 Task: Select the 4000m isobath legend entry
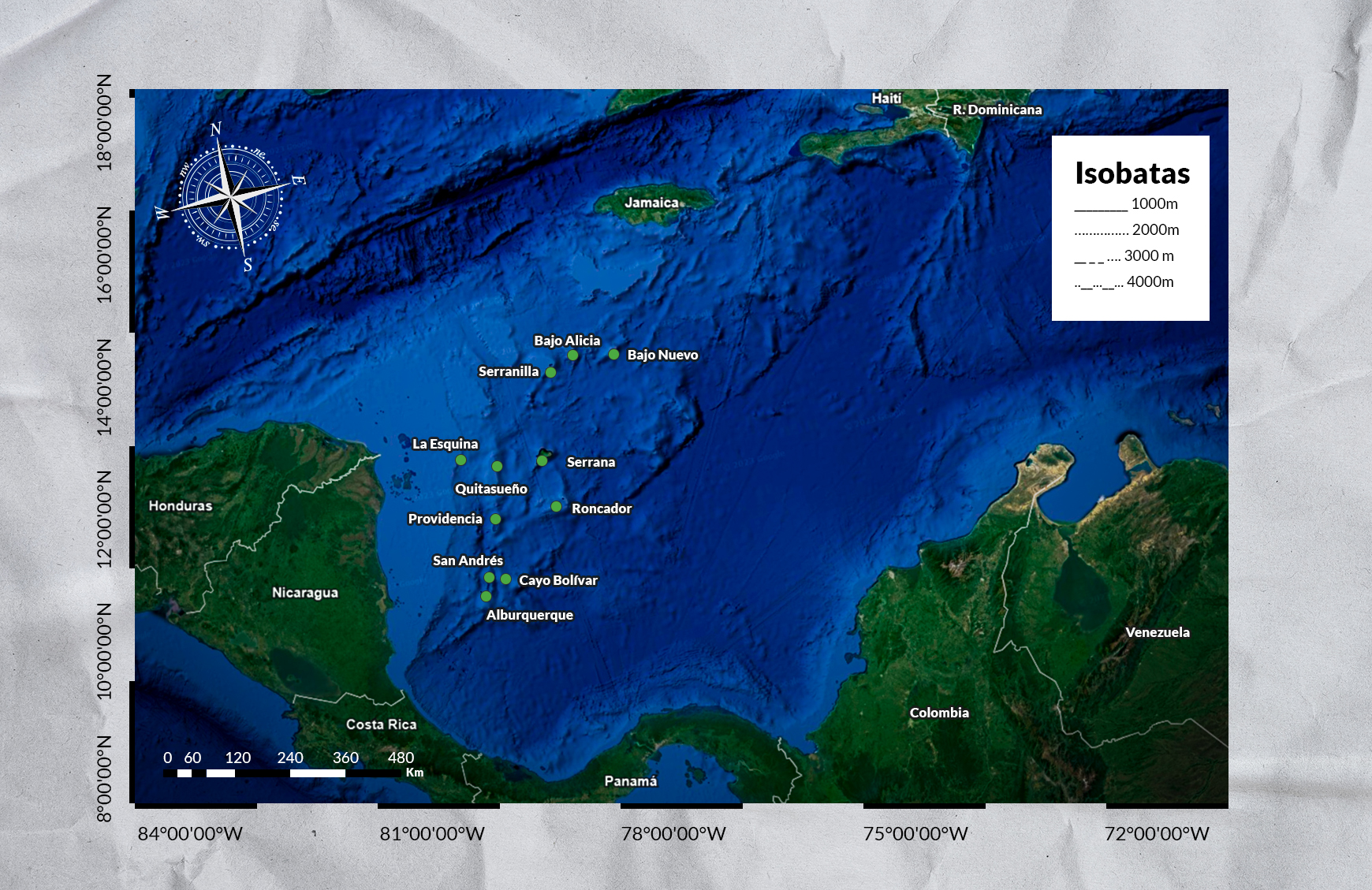(x=1124, y=282)
